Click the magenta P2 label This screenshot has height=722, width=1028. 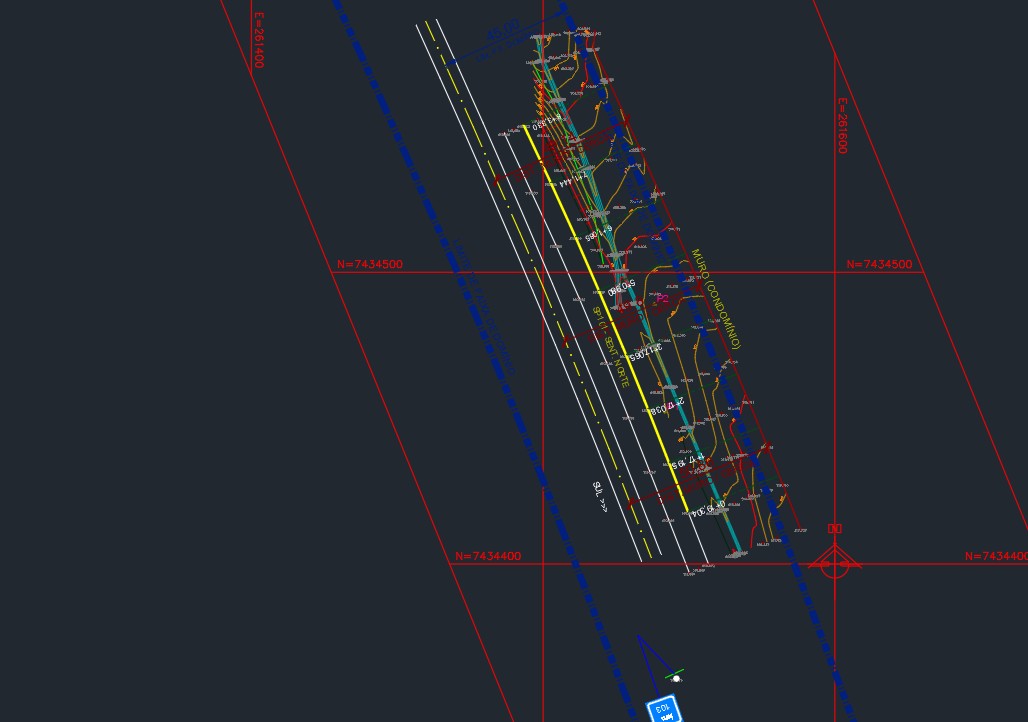coord(662,298)
